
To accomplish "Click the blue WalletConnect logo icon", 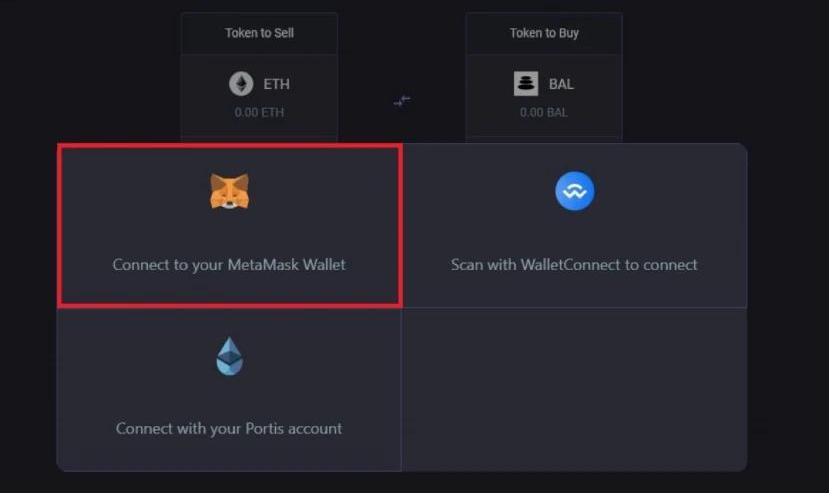I will tap(574, 191).
